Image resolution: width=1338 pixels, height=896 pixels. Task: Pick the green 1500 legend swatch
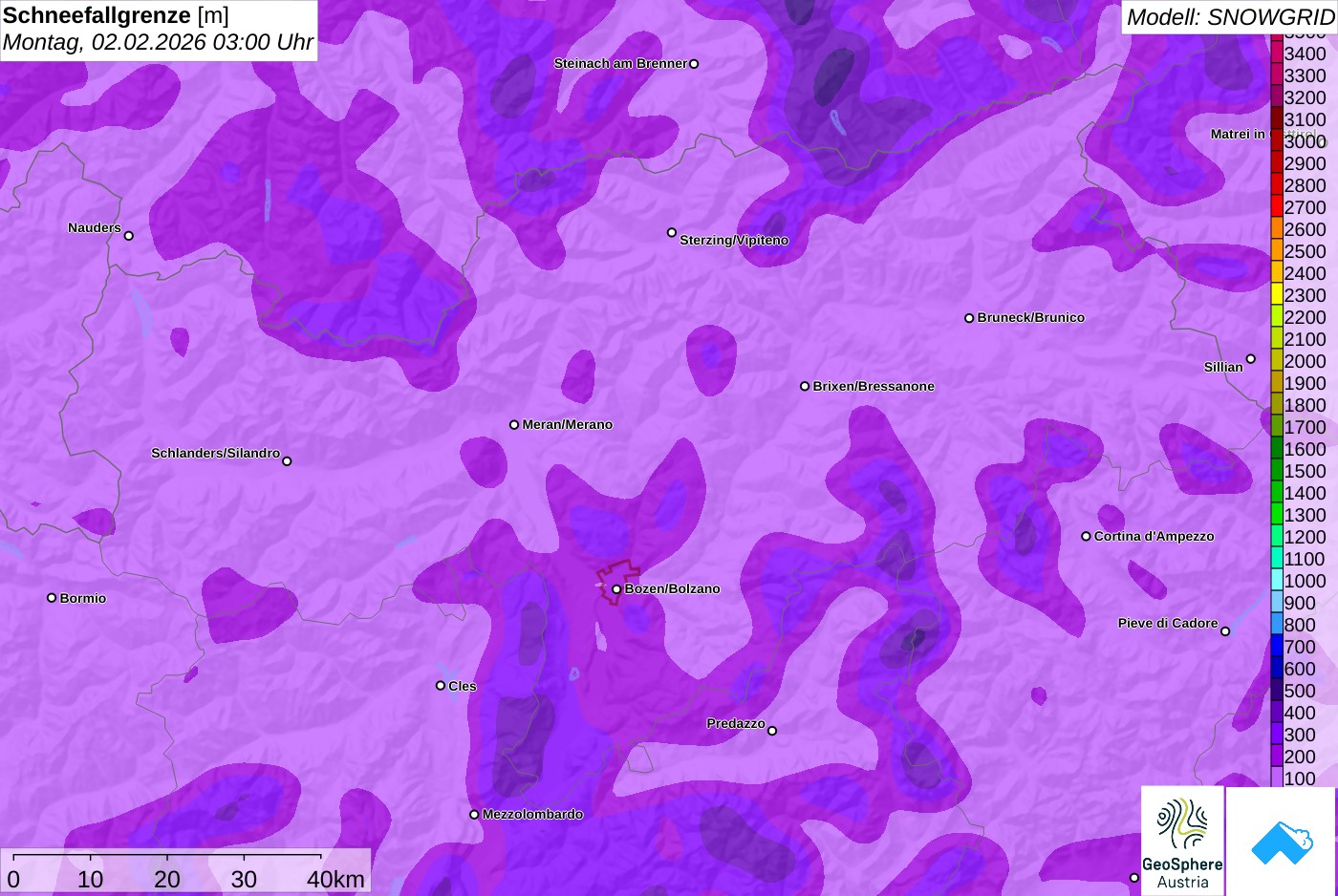pos(1277,471)
